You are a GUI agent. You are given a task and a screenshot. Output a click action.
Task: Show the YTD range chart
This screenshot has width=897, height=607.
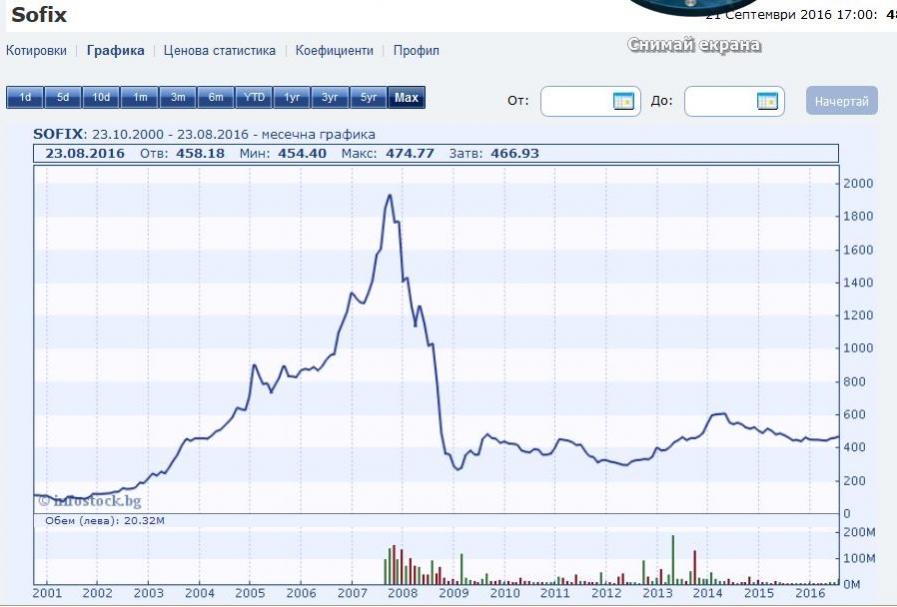click(254, 97)
